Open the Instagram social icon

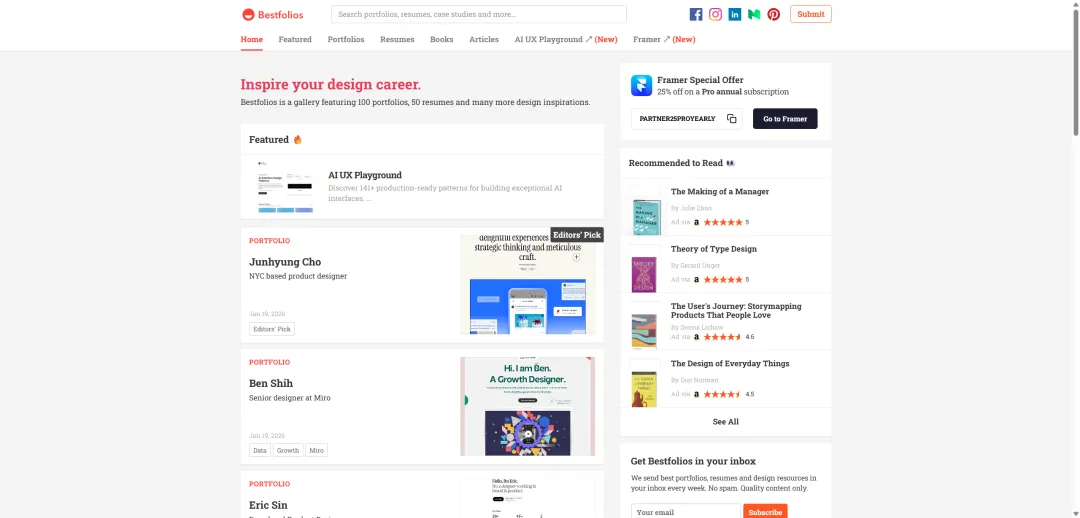[x=716, y=14]
